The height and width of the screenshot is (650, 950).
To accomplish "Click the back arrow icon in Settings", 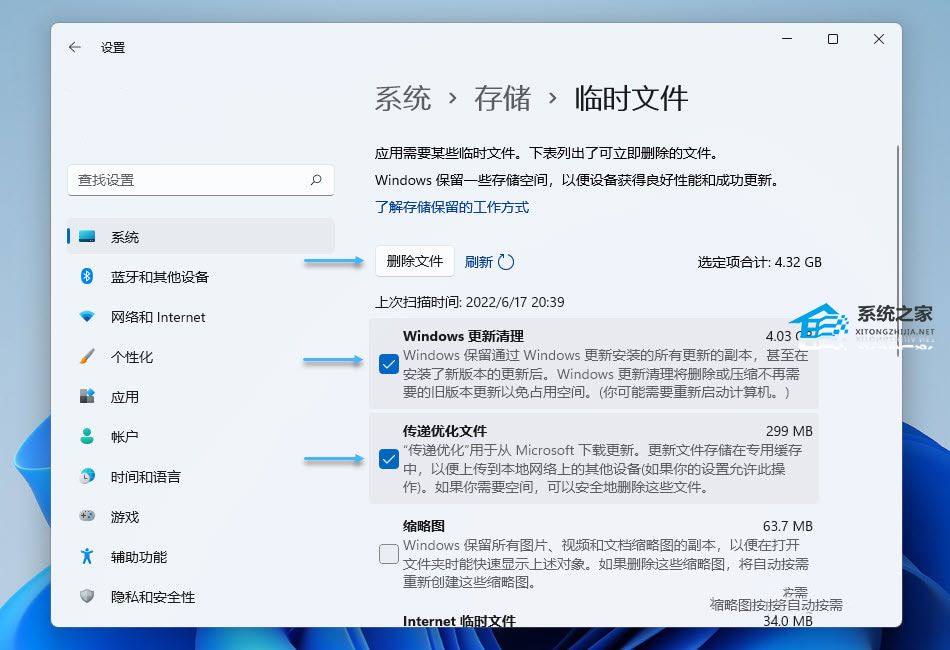I will [x=75, y=47].
